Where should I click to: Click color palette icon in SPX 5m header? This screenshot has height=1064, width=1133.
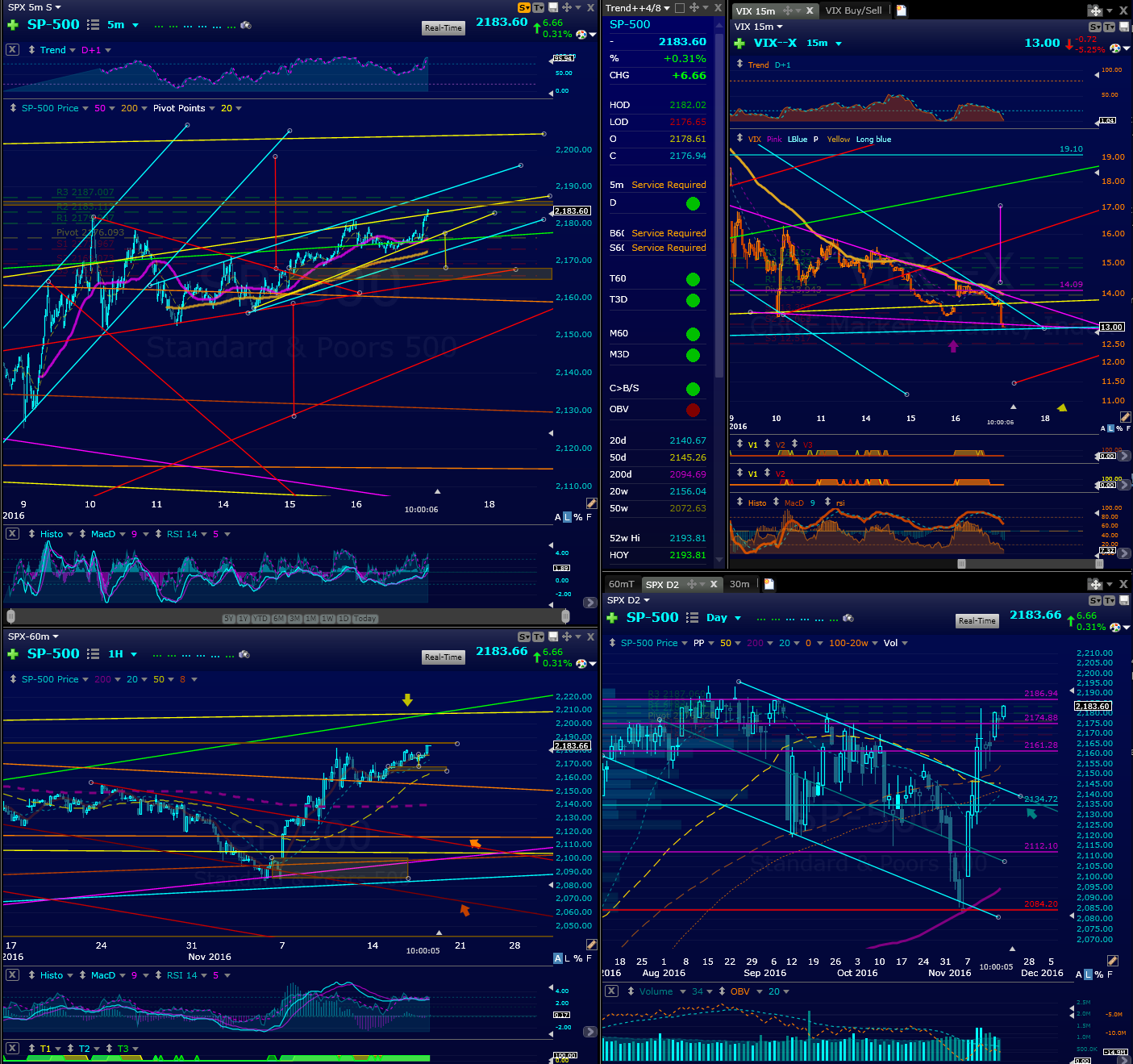[x=581, y=34]
